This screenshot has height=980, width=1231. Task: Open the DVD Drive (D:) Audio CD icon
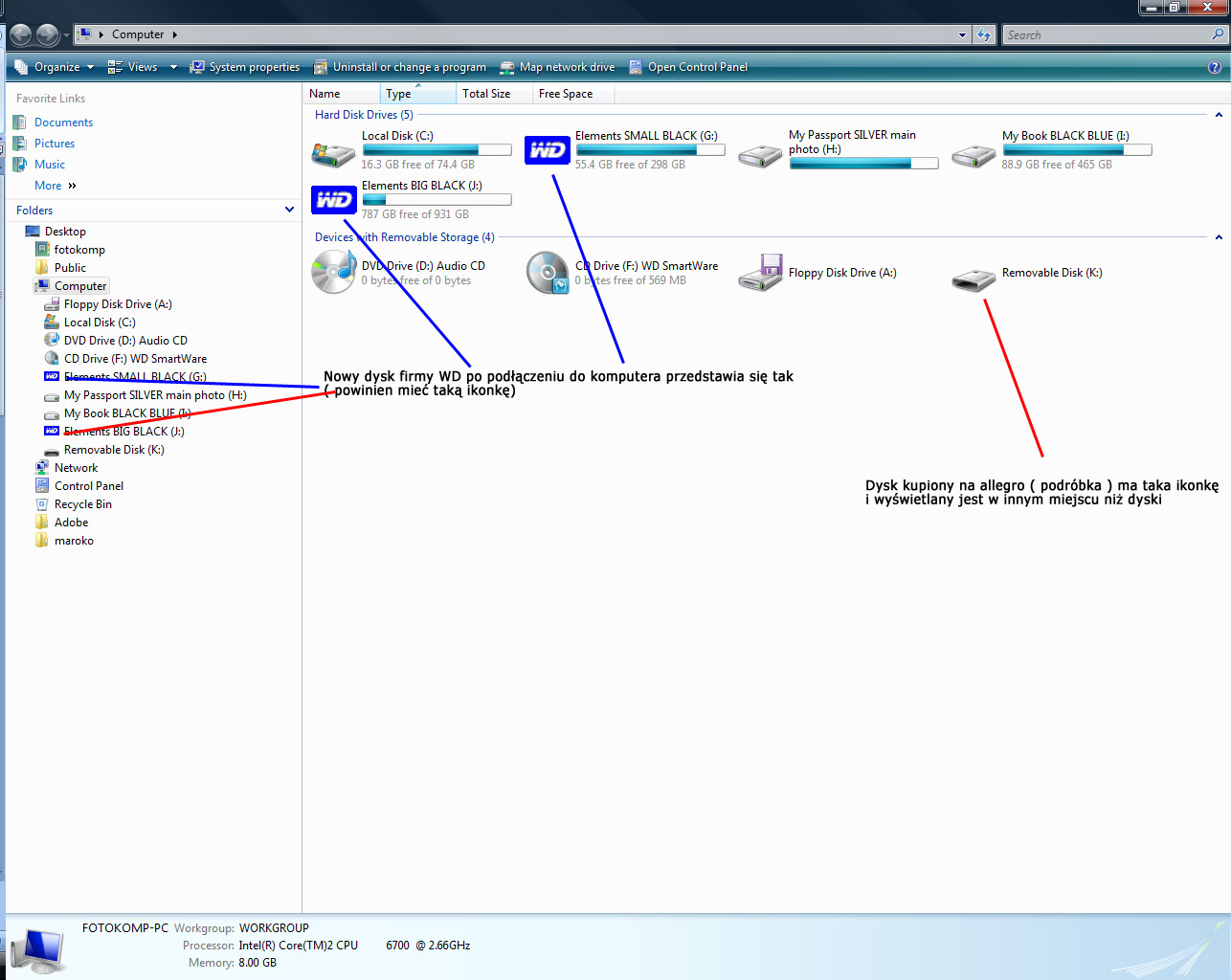click(x=333, y=272)
